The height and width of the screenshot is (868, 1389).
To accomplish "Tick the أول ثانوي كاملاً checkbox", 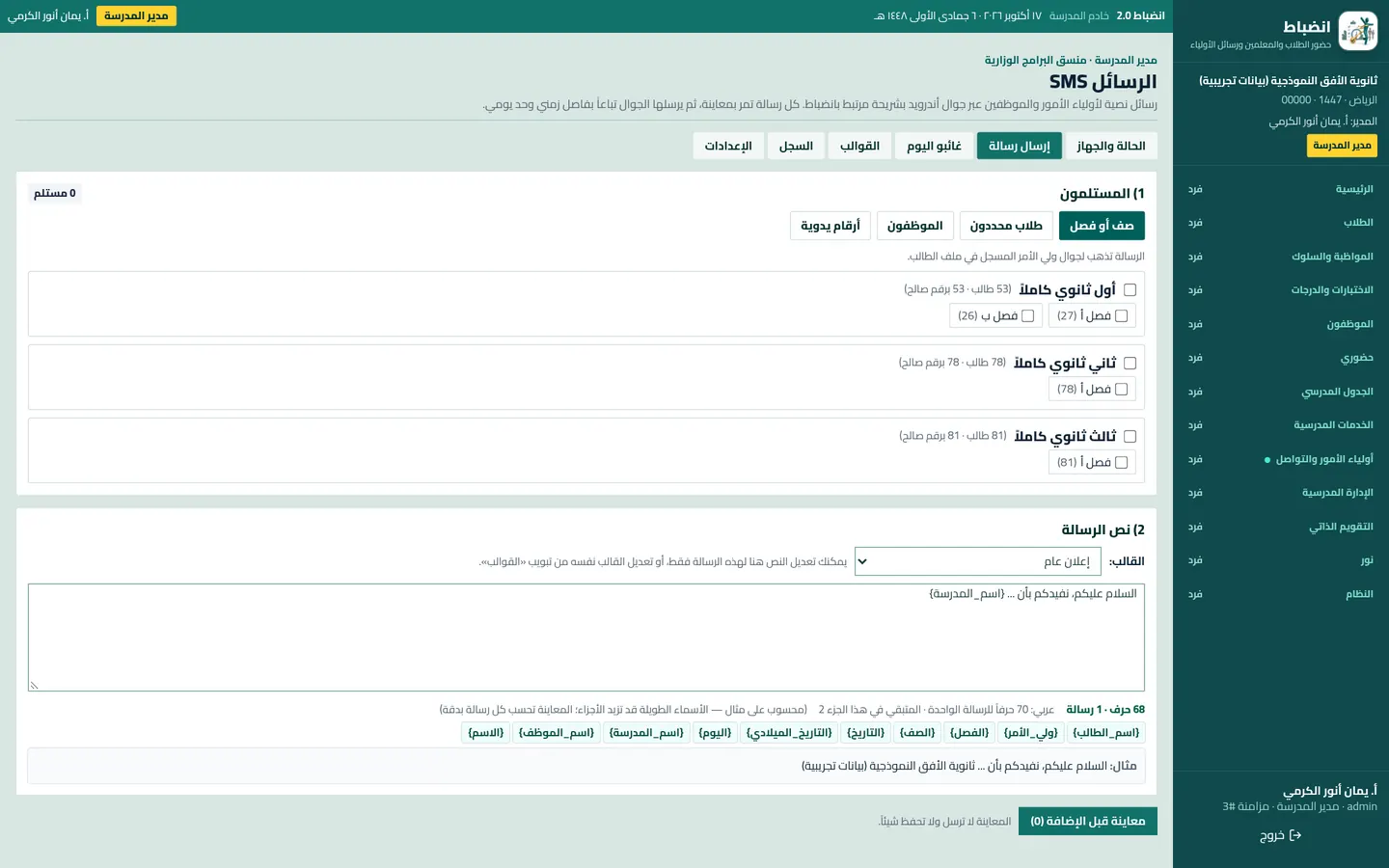I will [x=1130, y=289].
